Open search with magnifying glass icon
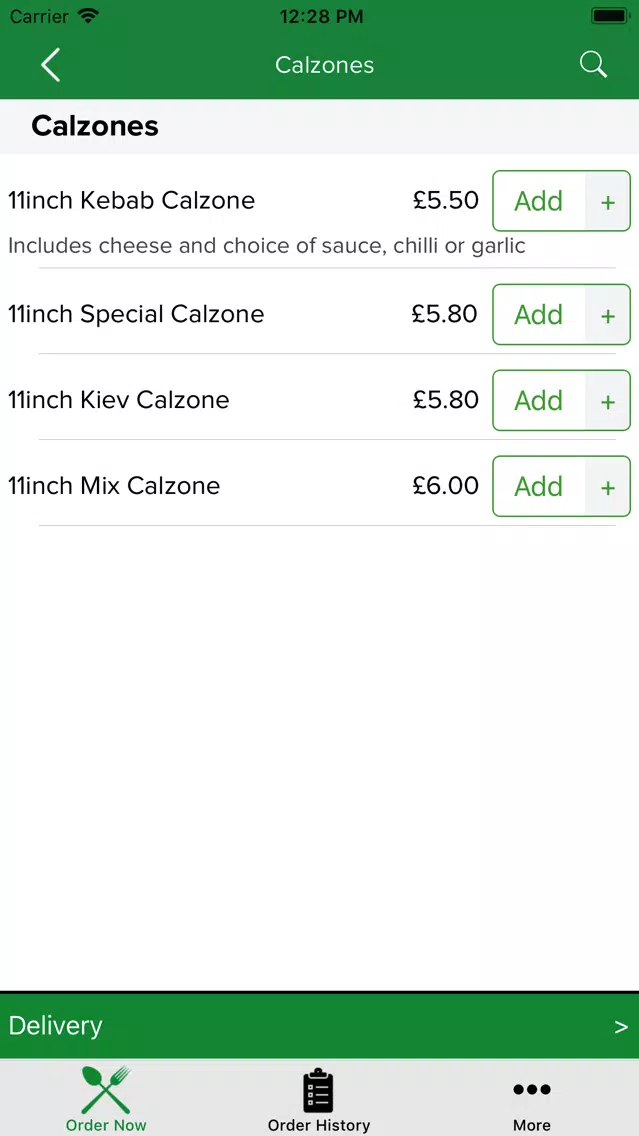Viewport: 639px width, 1136px height. pos(593,64)
